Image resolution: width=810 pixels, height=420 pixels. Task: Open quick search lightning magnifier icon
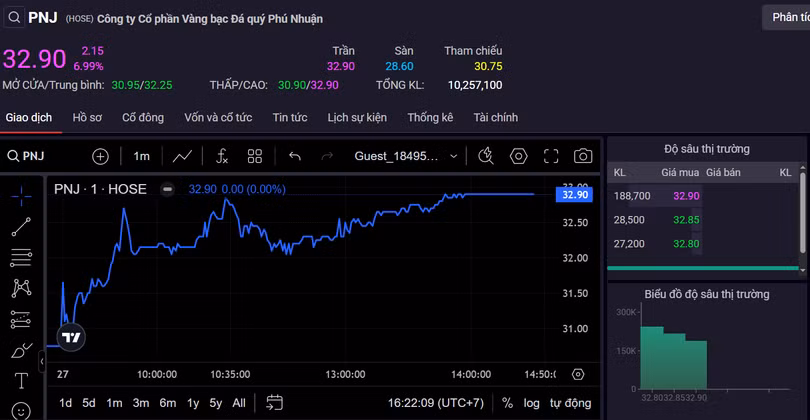tap(486, 156)
